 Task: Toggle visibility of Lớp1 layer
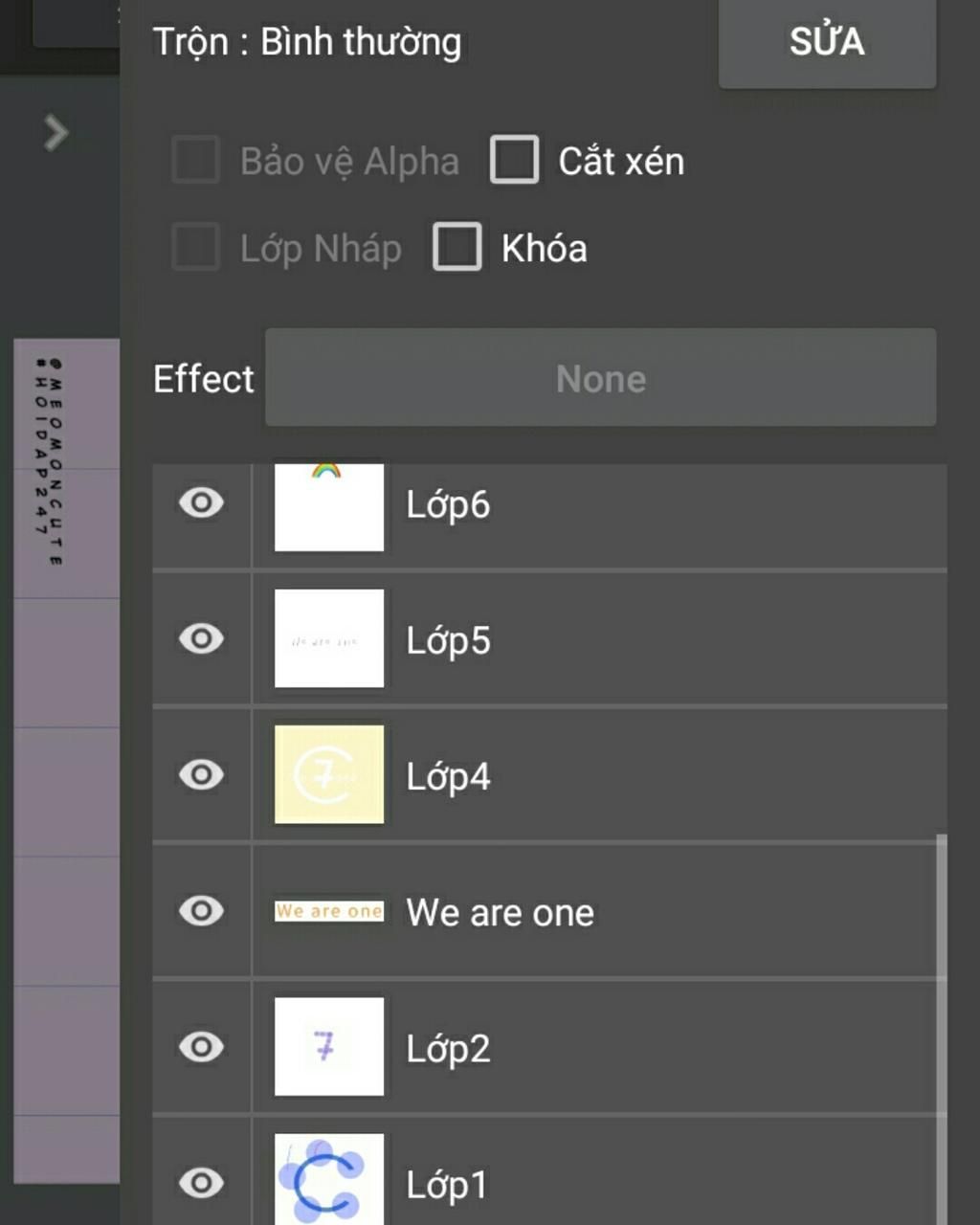(x=201, y=1182)
